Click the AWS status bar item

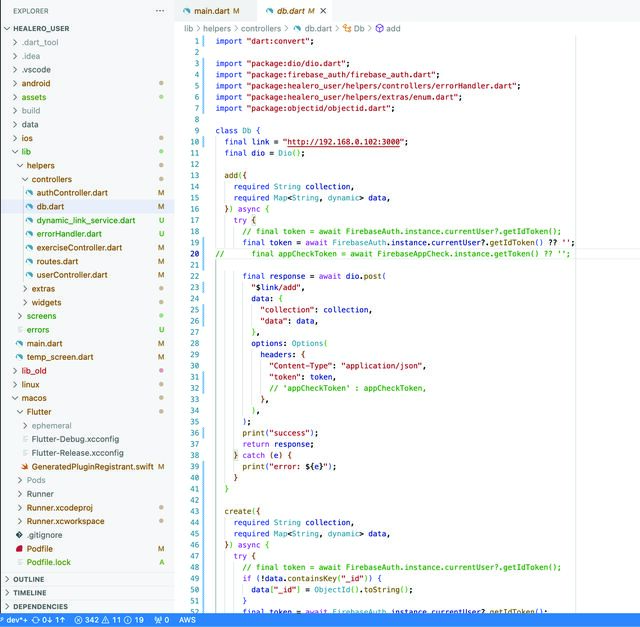coord(187,620)
